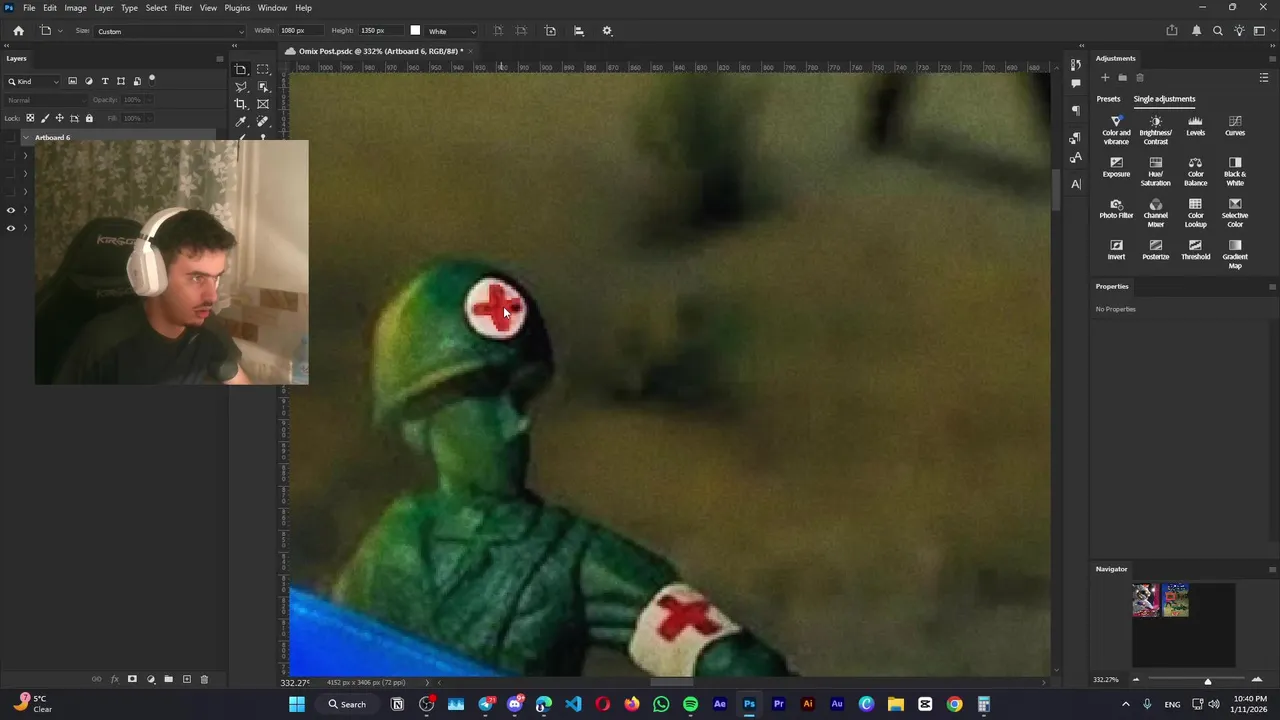Open the Kind filter type dropdown
Screen dimensions: 1280x720
pos(34,81)
